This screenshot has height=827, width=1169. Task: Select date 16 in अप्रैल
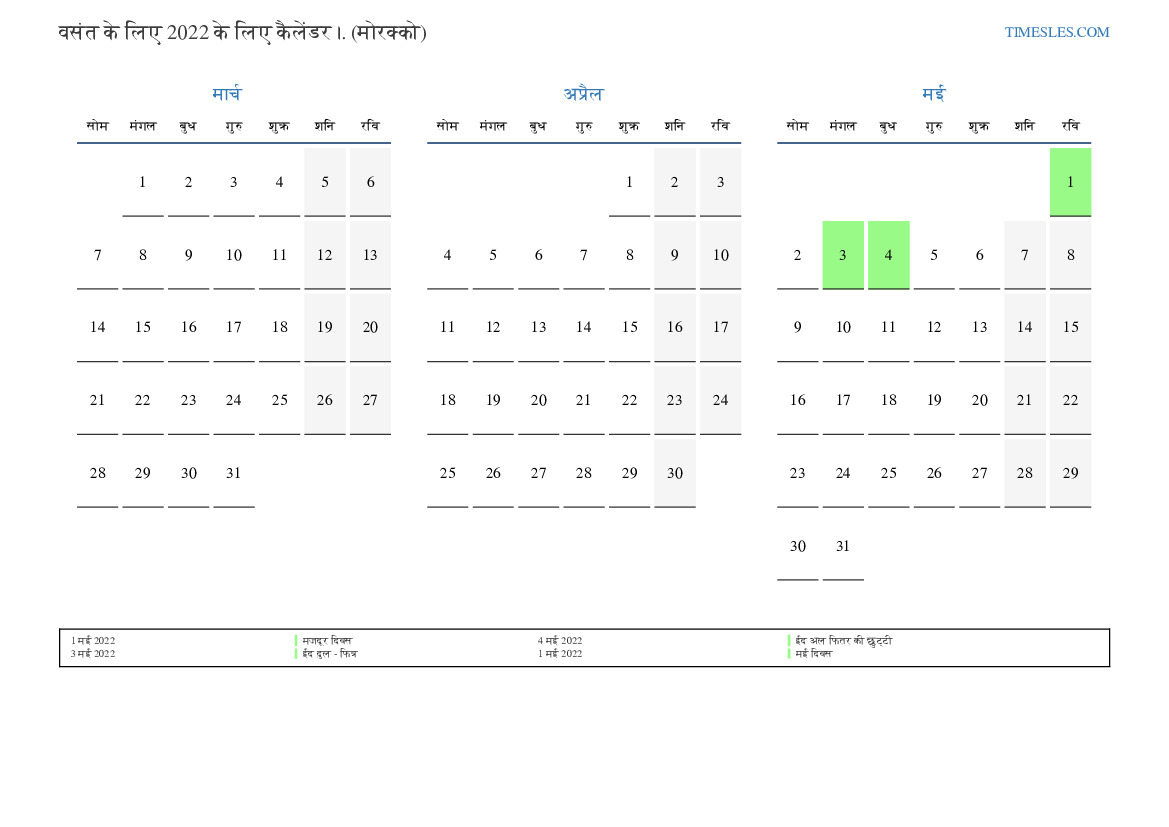[x=675, y=327]
